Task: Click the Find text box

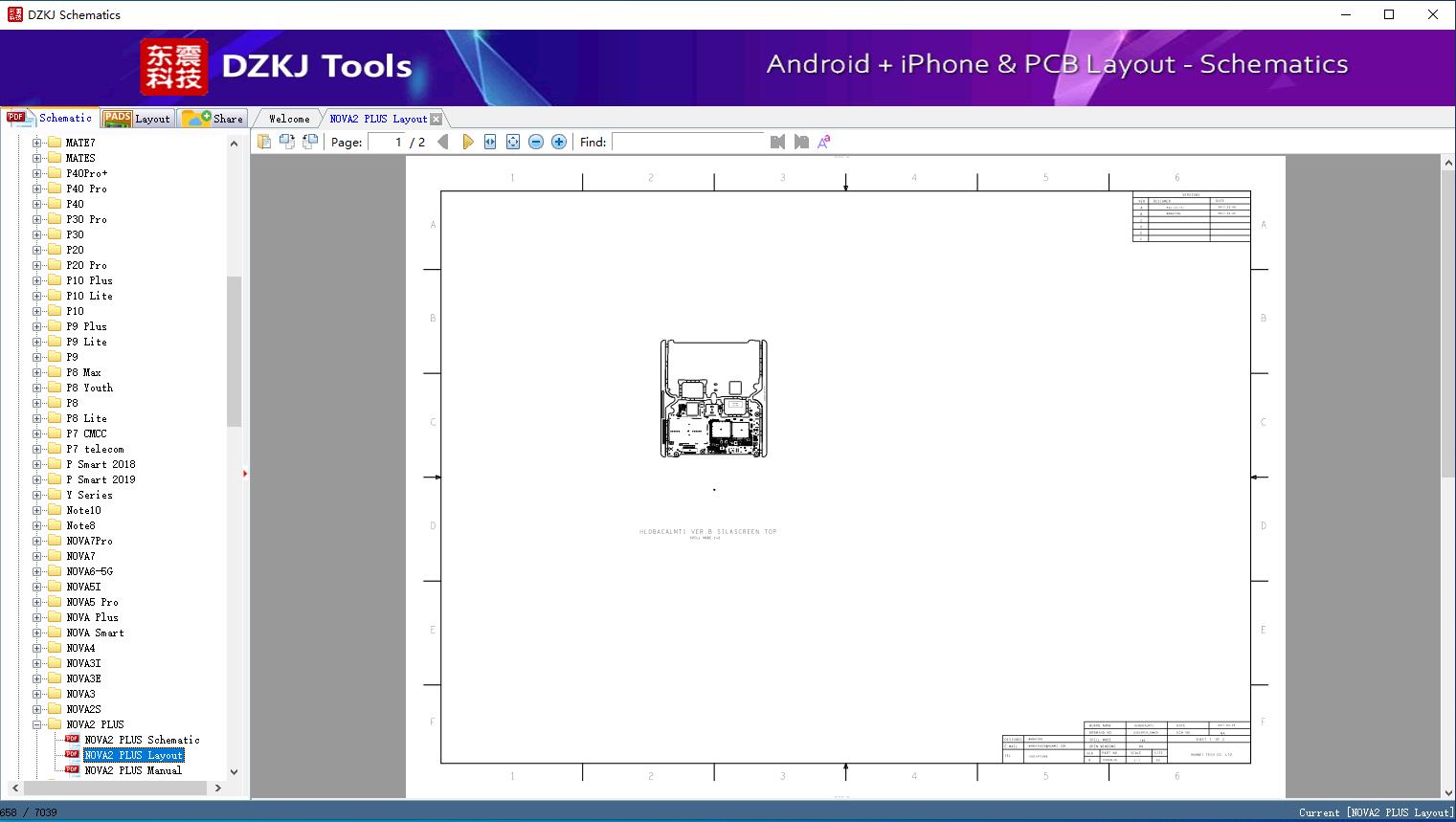Action: click(688, 142)
